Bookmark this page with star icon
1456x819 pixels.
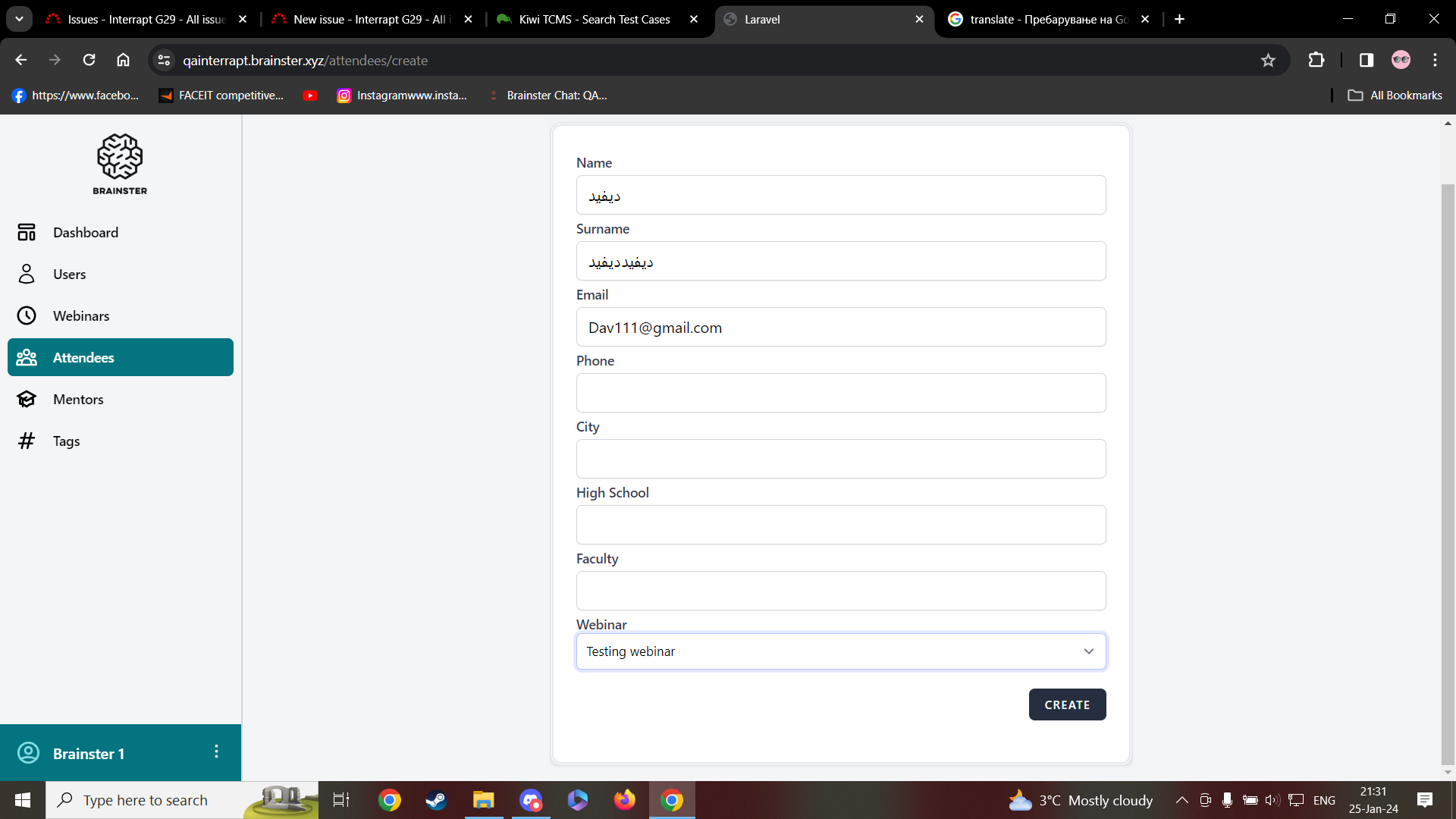point(1268,61)
